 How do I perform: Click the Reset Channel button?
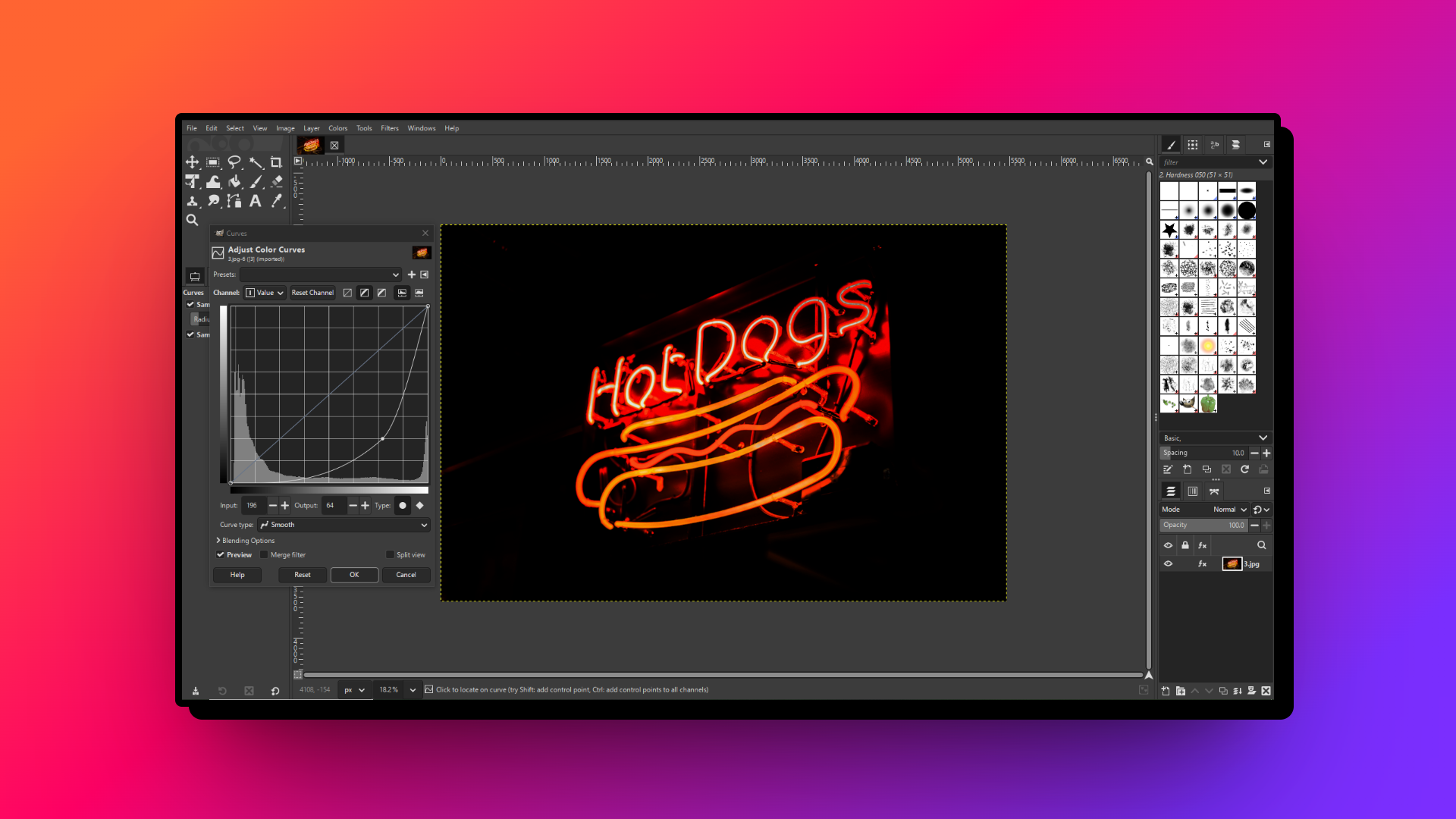pyautogui.click(x=312, y=293)
